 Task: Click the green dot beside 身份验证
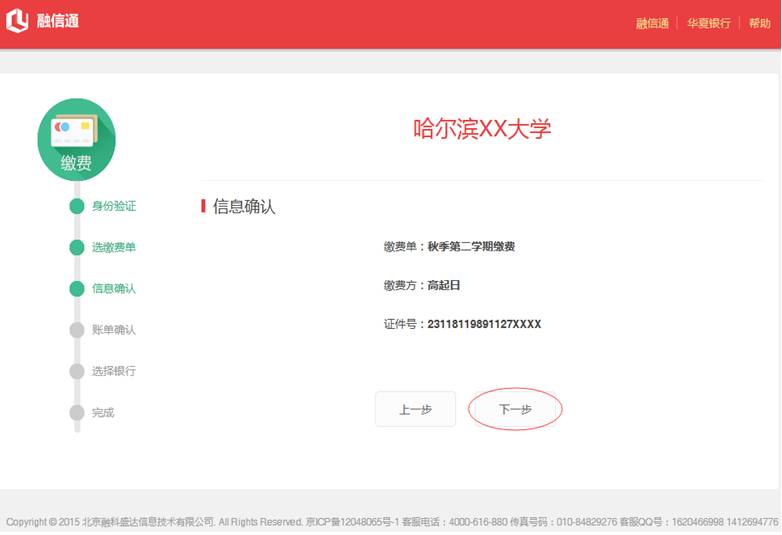click(77, 206)
